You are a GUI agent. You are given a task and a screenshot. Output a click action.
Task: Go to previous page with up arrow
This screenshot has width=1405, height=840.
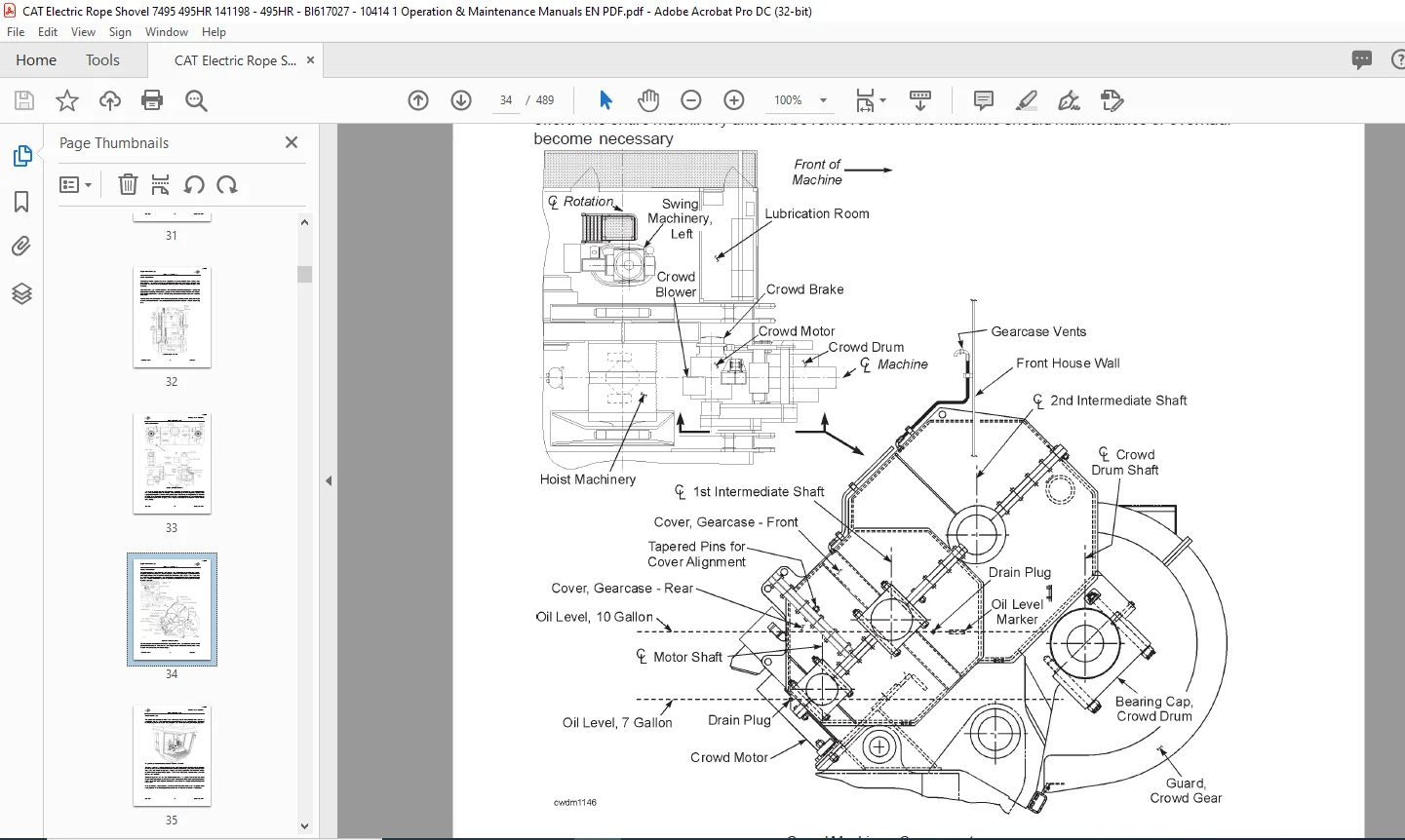pyautogui.click(x=418, y=100)
